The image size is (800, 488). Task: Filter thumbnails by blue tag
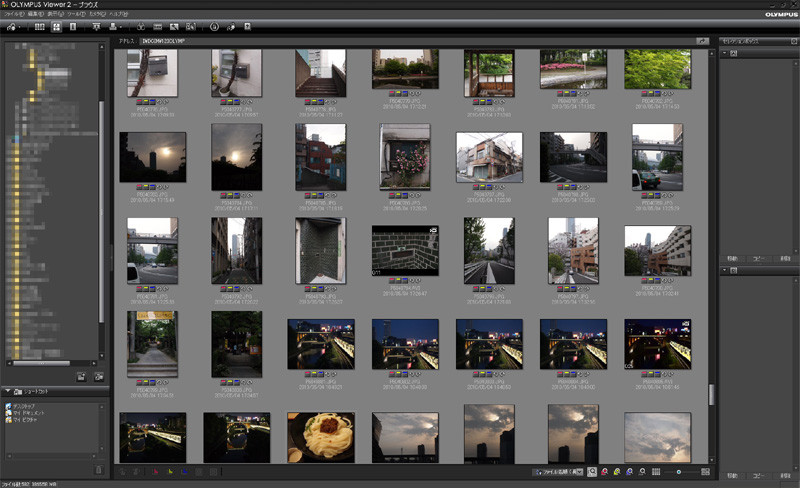coord(630,472)
